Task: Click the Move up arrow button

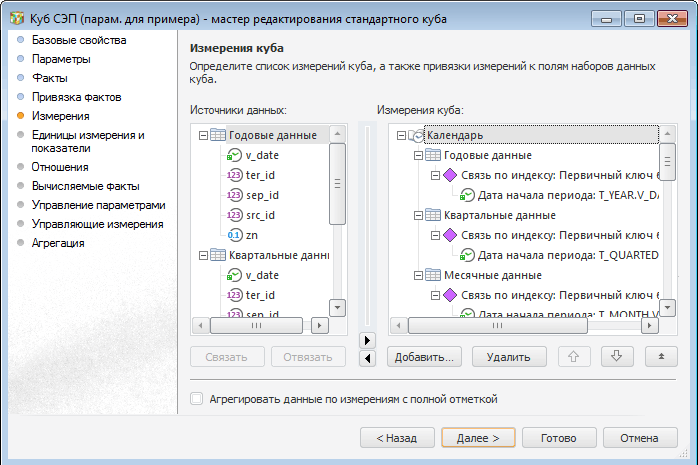Action: (573, 357)
